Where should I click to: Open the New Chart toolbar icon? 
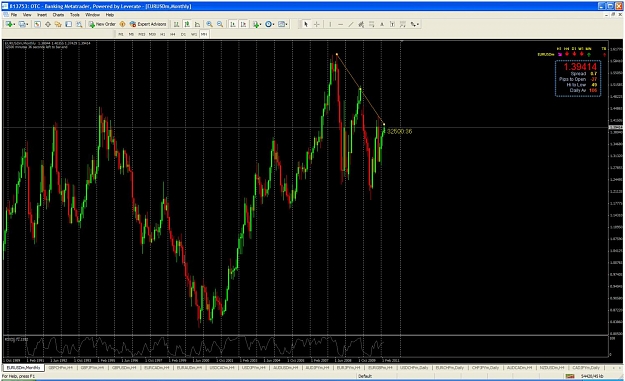coord(10,24)
